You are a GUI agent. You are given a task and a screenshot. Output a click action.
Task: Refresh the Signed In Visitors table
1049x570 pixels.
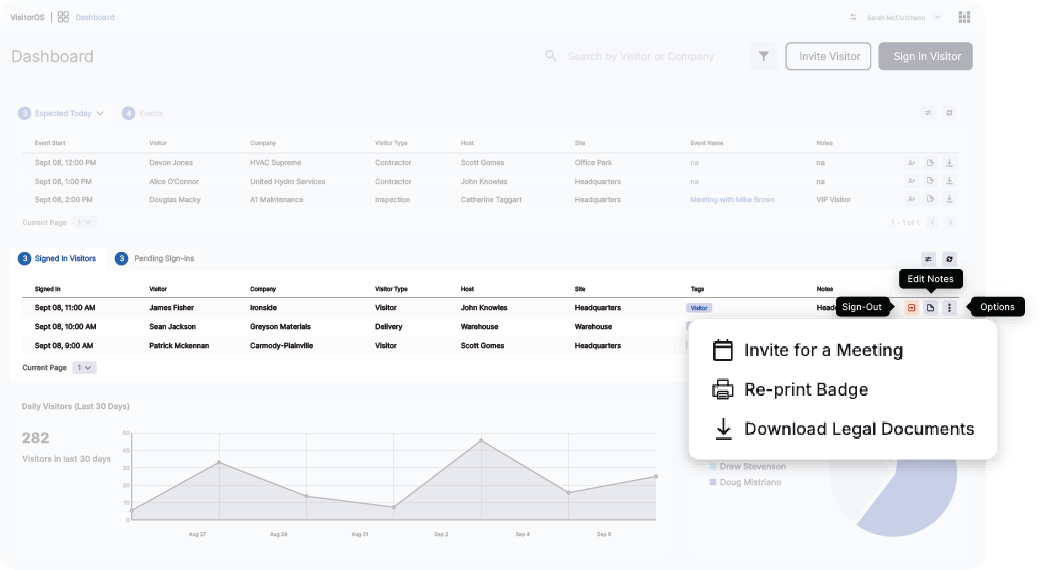pos(949,259)
